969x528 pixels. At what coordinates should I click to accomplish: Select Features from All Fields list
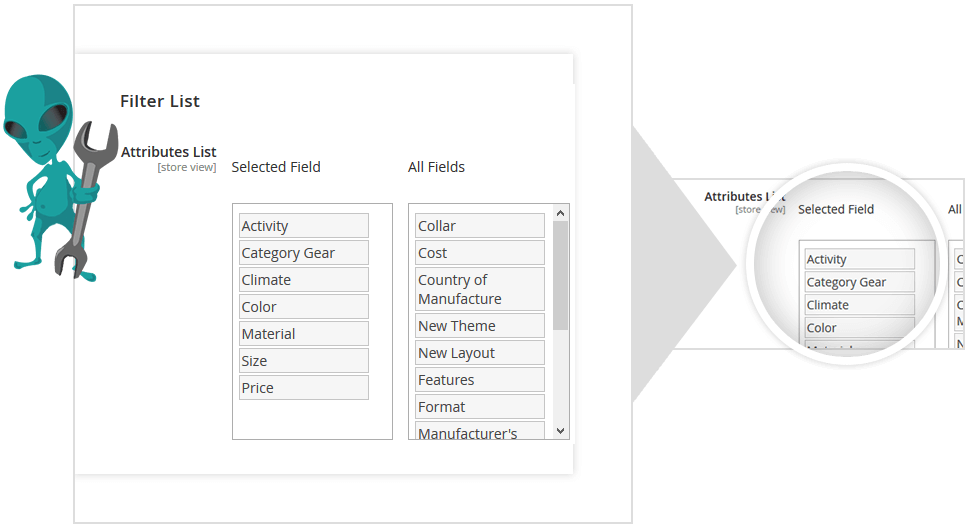[x=480, y=380]
